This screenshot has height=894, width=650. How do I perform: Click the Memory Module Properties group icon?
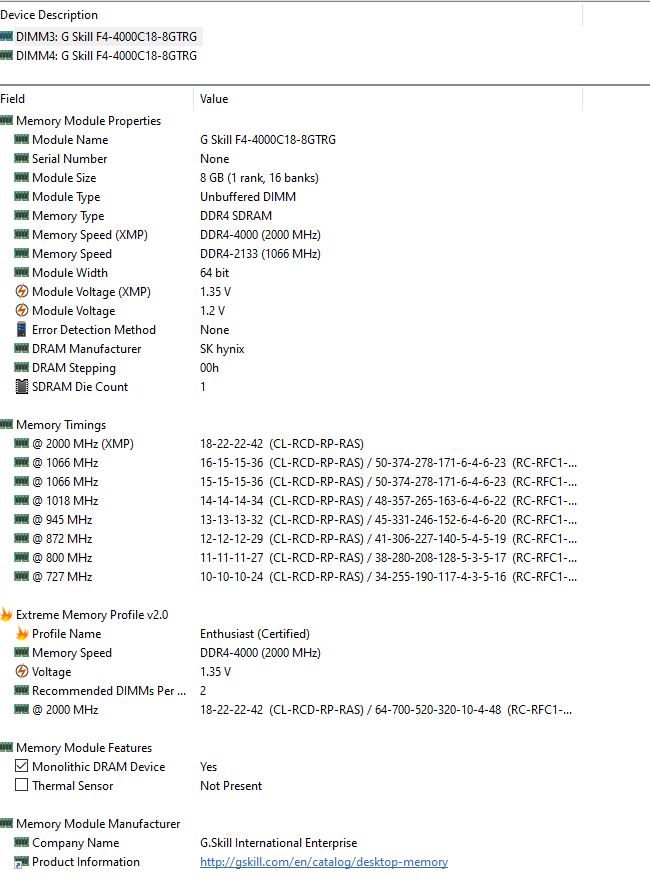pyautogui.click(x=6, y=120)
